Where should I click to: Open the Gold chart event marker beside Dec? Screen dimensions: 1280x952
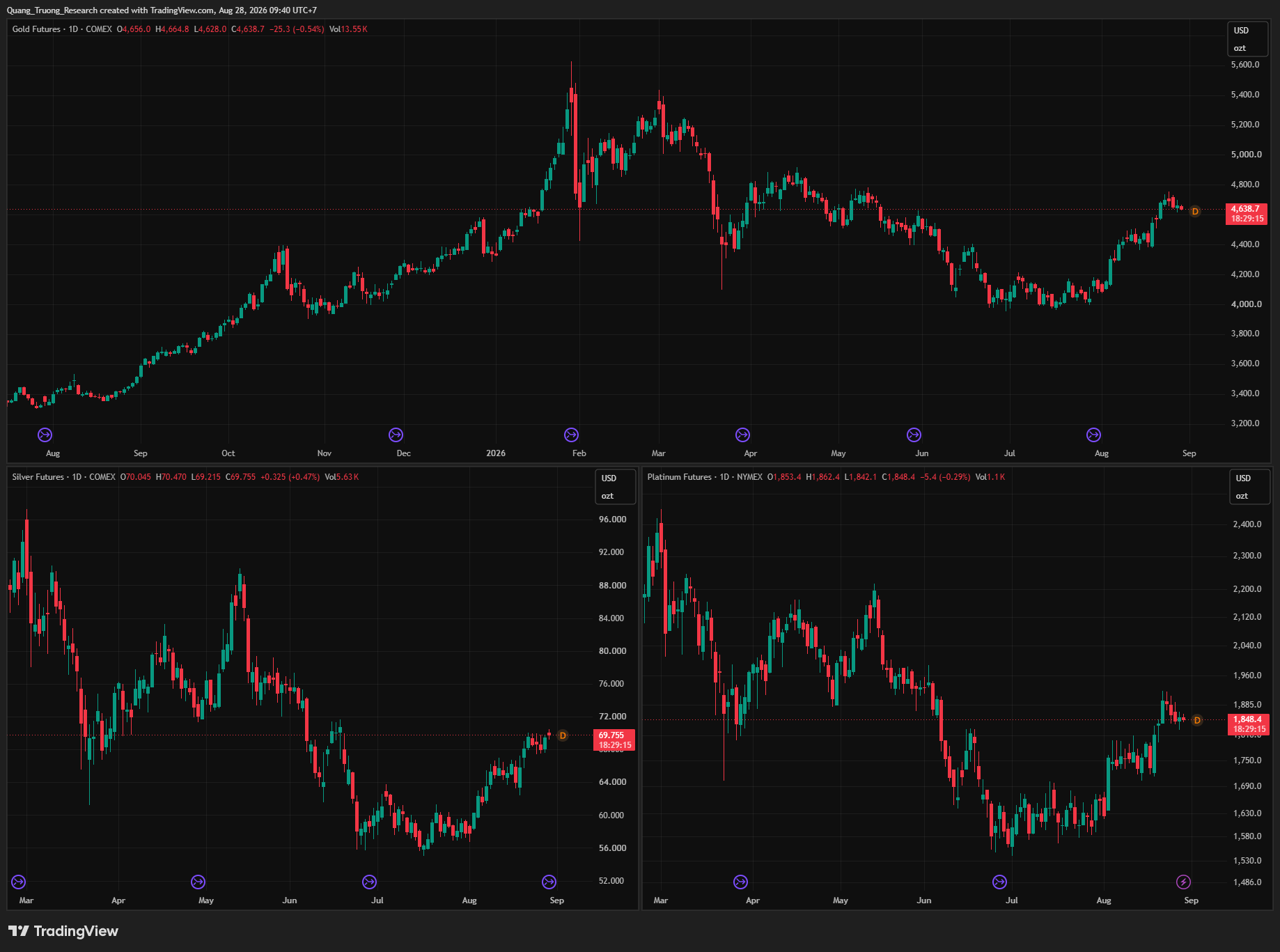[x=396, y=435]
